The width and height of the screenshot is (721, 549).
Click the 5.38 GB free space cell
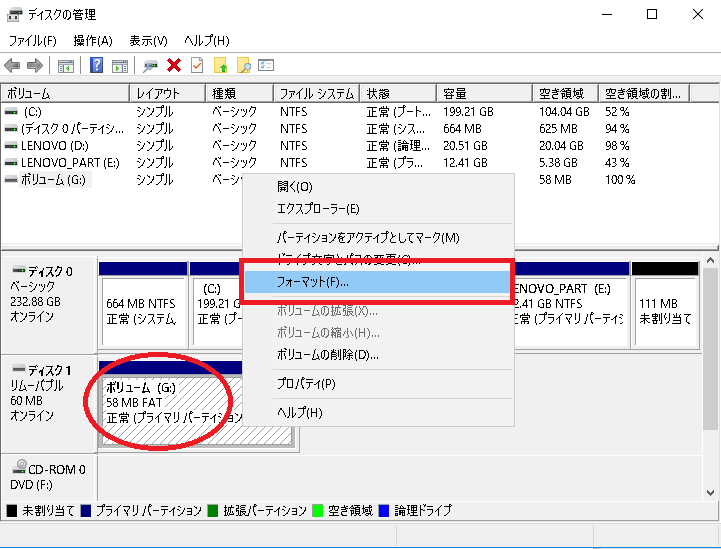click(558, 163)
